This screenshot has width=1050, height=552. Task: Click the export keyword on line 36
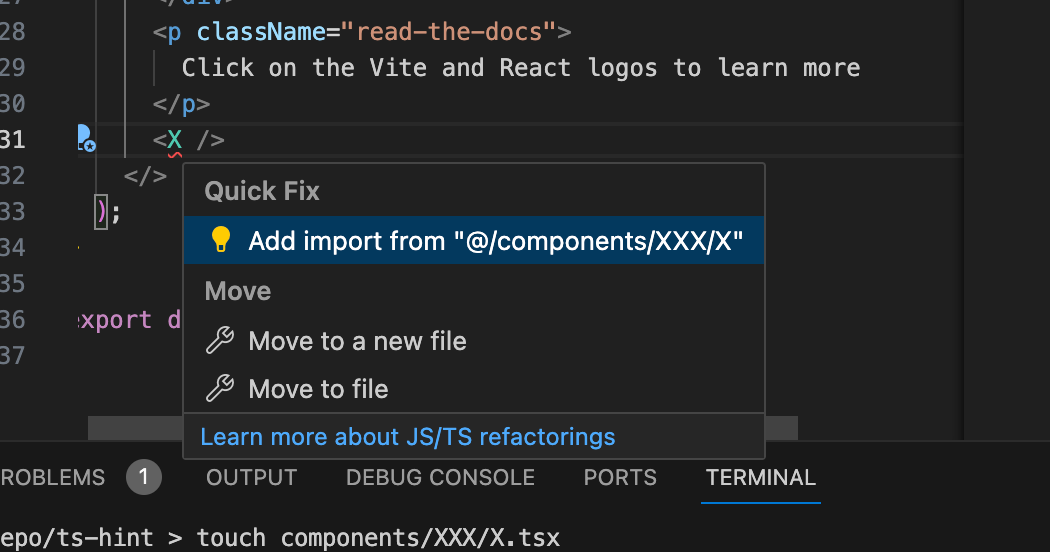click(x=115, y=320)
